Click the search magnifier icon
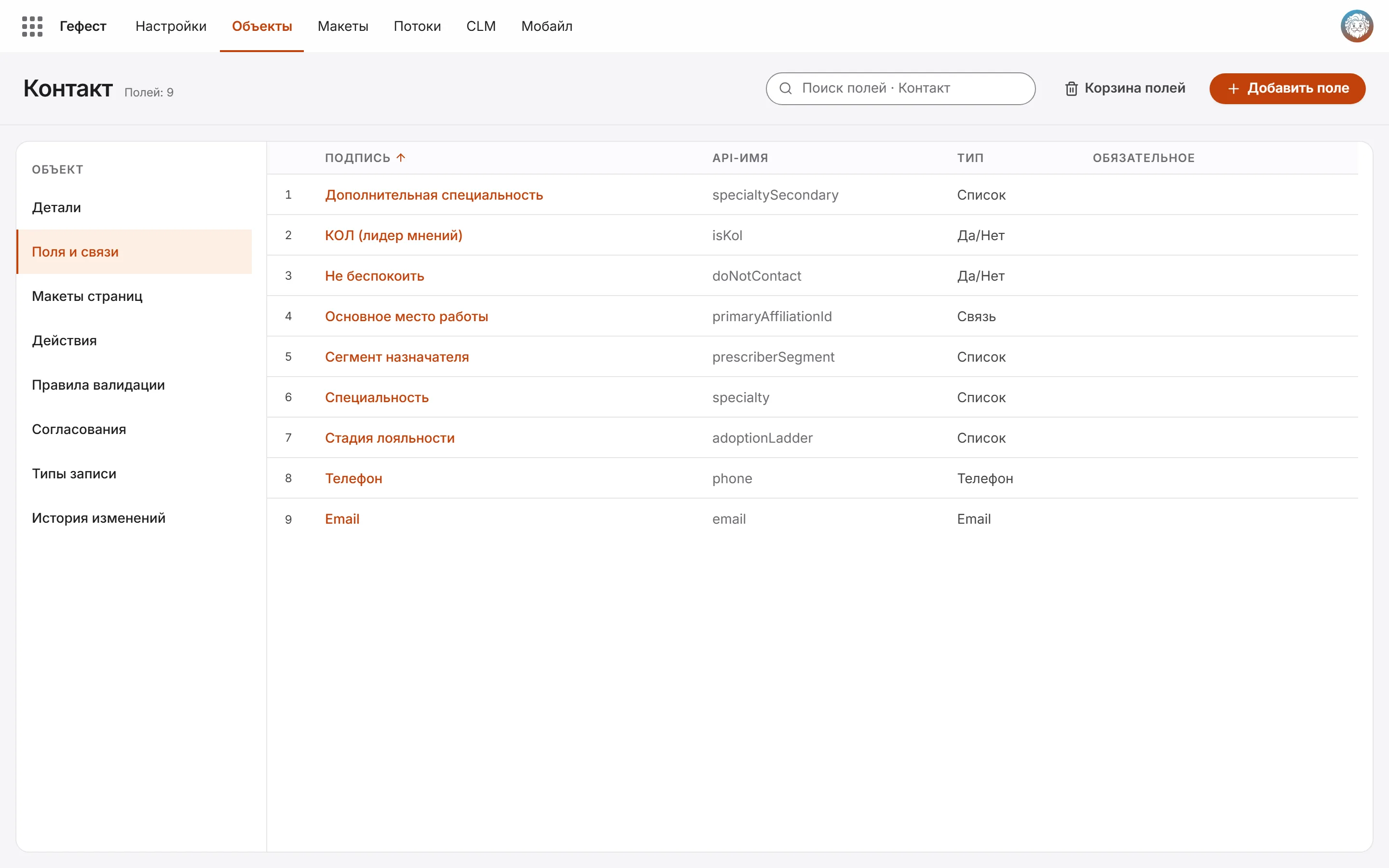 [x=786, y=88]
